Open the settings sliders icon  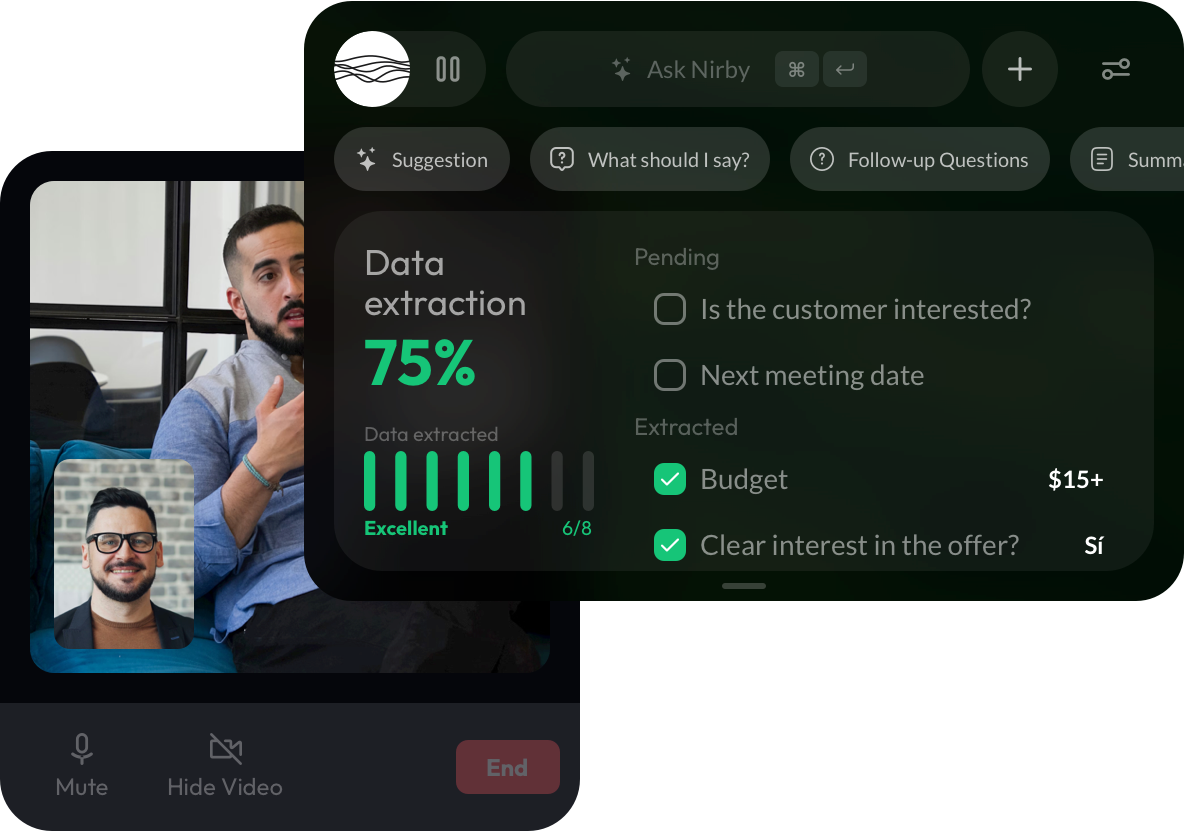coord(1115,69)
